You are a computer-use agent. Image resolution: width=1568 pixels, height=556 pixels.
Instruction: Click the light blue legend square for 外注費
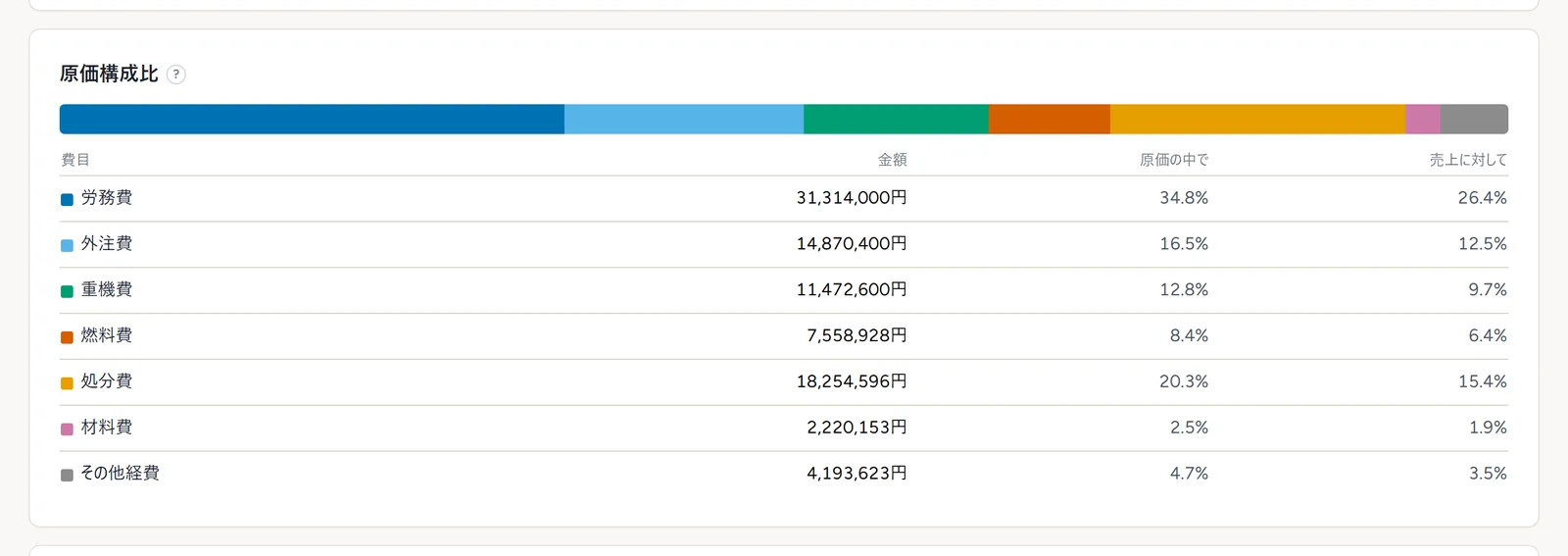(x=67, y=245)
